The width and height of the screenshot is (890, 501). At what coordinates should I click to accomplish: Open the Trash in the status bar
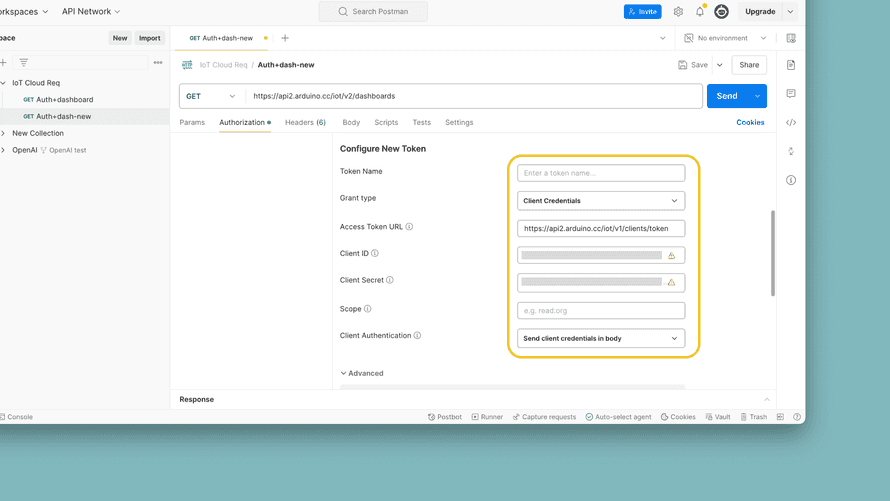click(x=753, y=417)
